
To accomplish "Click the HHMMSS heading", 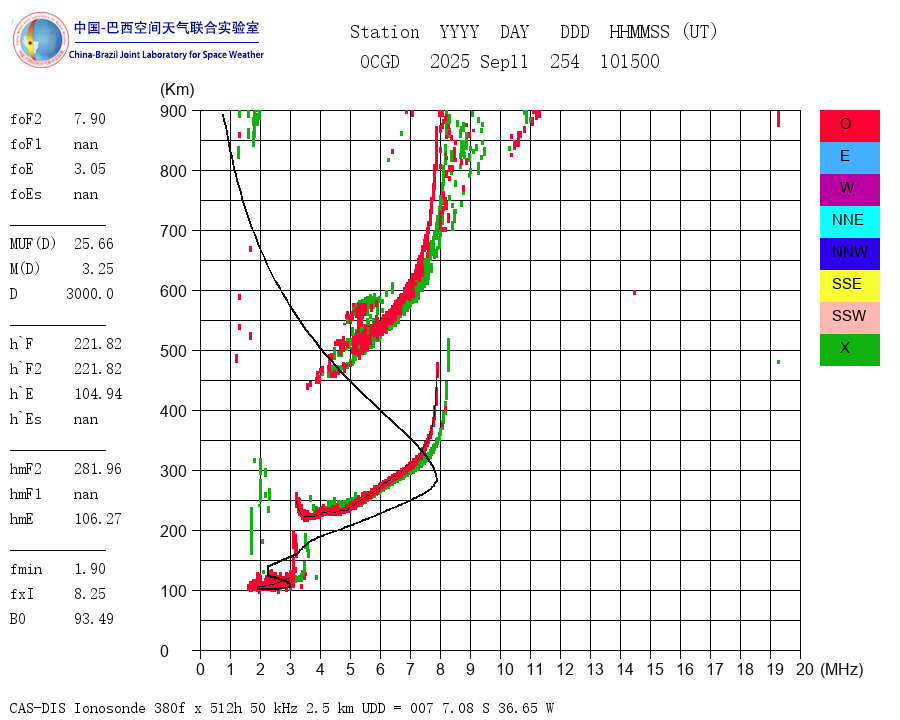I will pyautogui.click(x=639, y=32).
